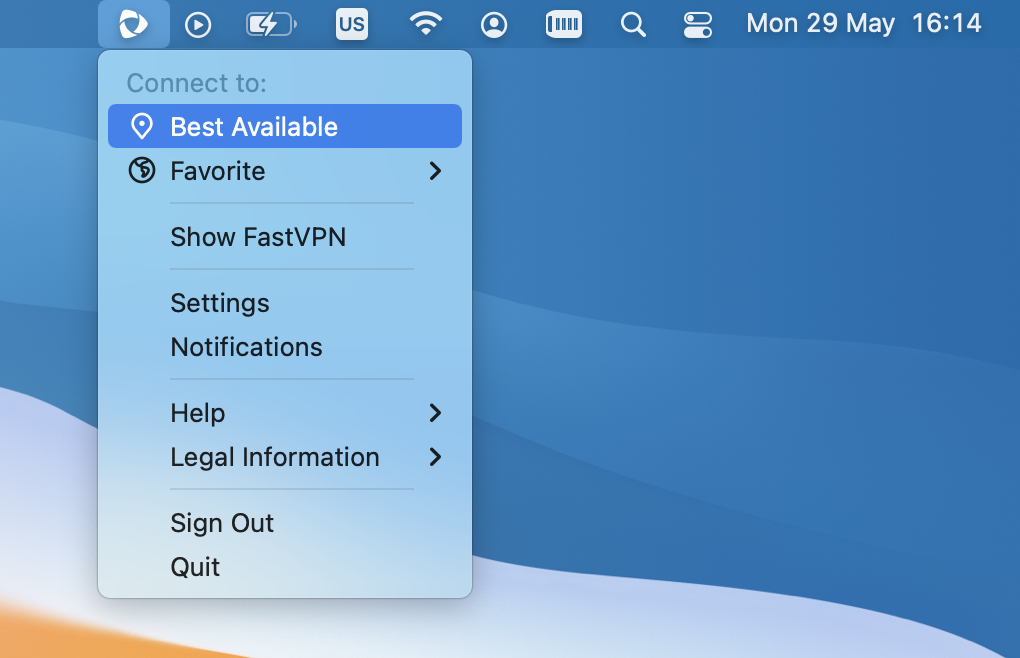This screenshot has height=658, width=1020.
Task: Open Notifications from the menu
Action: [x=285, y=347]
